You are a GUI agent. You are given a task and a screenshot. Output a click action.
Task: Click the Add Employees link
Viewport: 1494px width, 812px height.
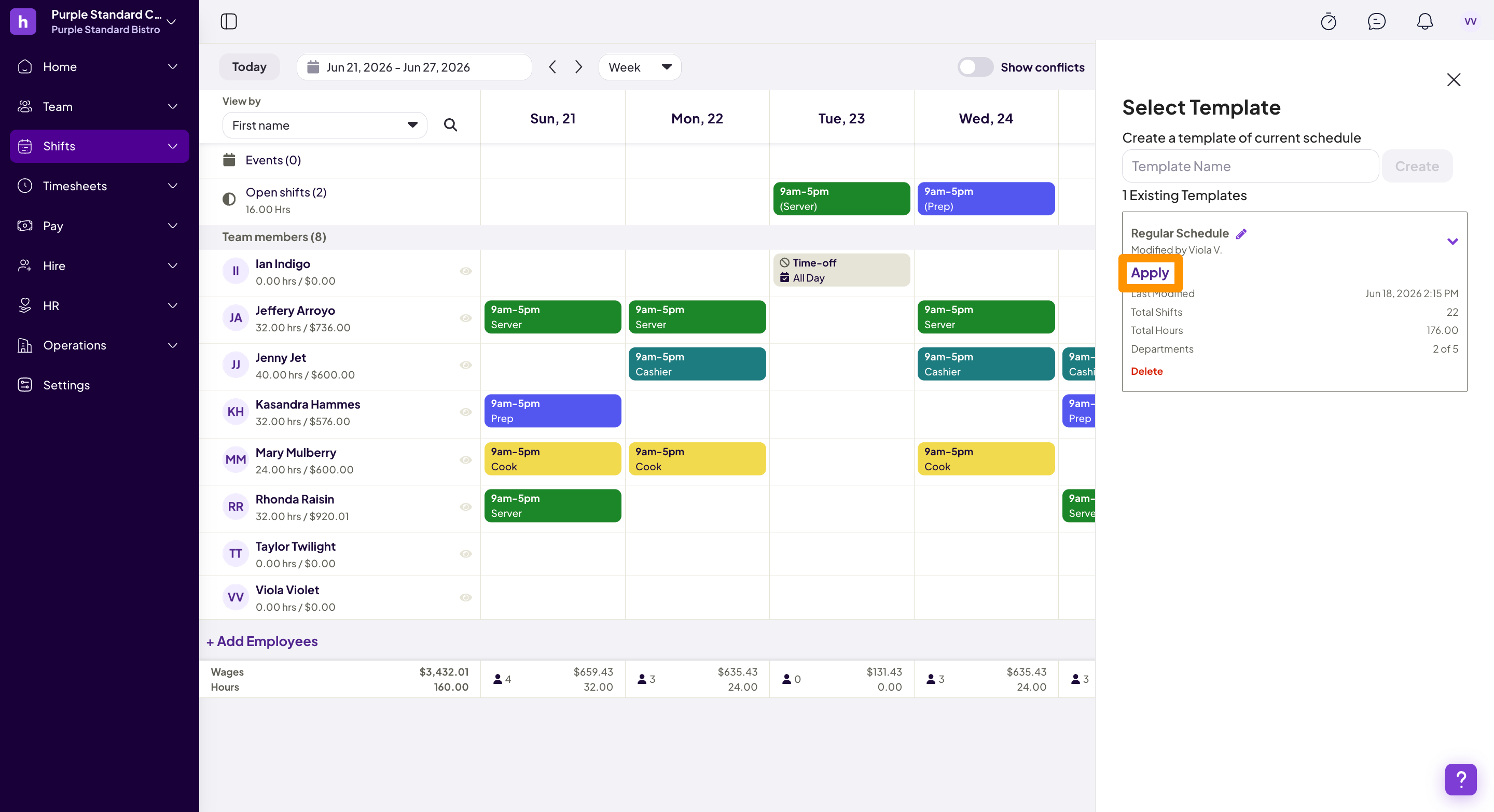pos(261,641)
